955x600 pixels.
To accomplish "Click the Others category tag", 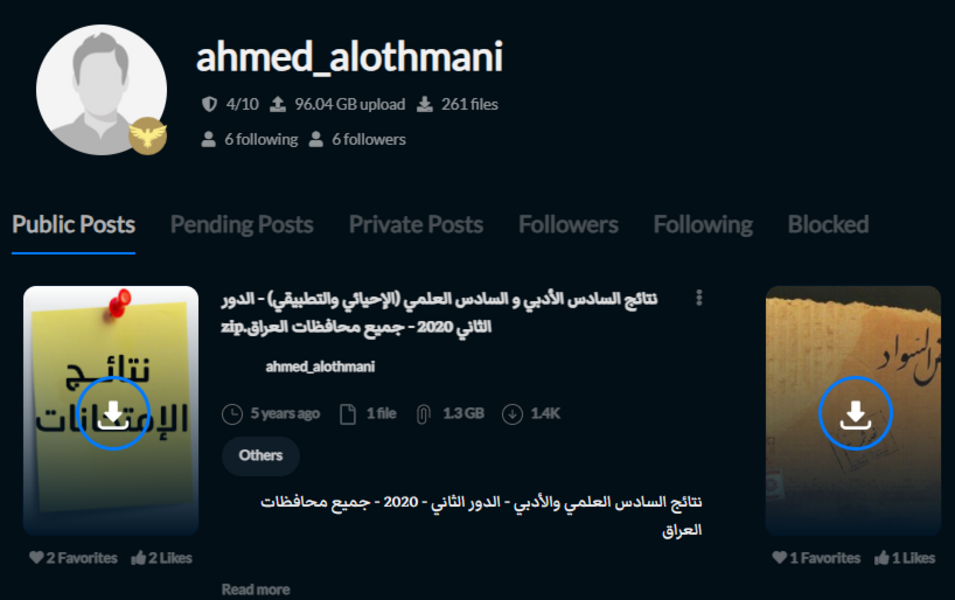I will 261,455.
